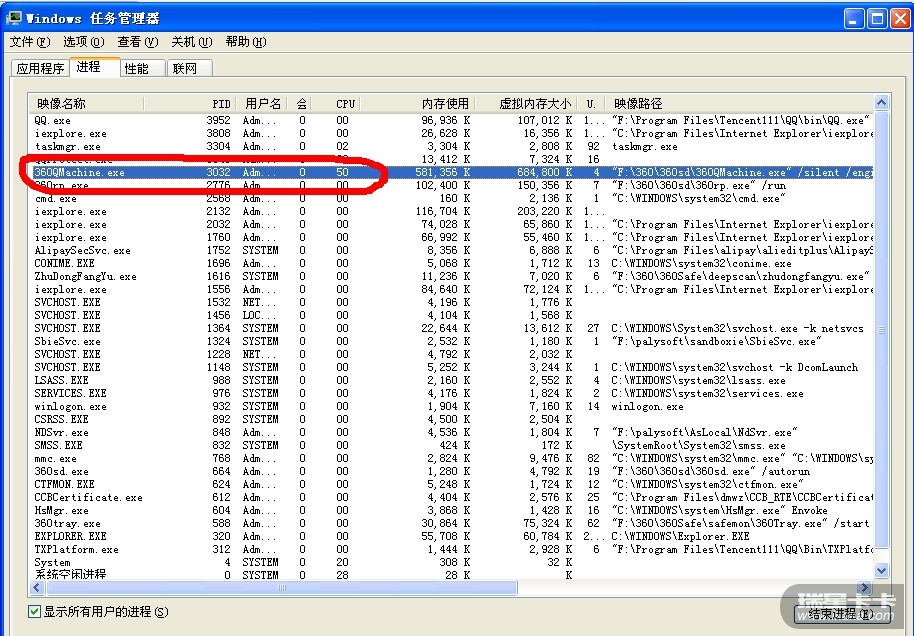
Task: Select the SMSS.EXE process
Action: tap(451, 445)
